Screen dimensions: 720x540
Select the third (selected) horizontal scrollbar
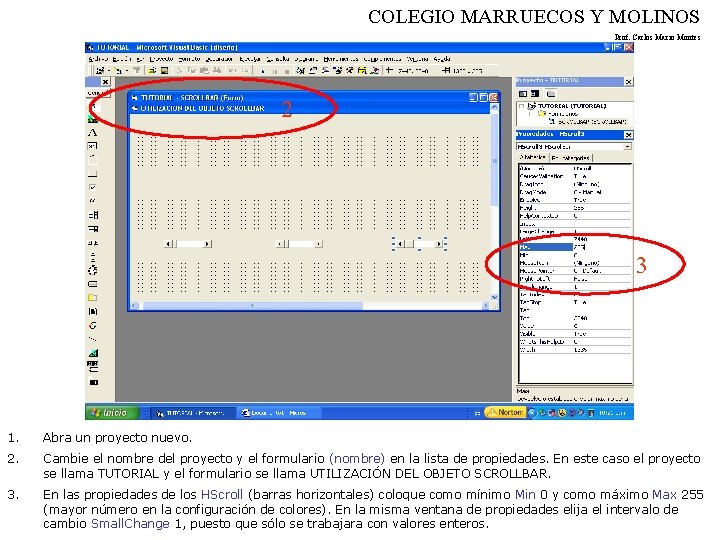419,244
